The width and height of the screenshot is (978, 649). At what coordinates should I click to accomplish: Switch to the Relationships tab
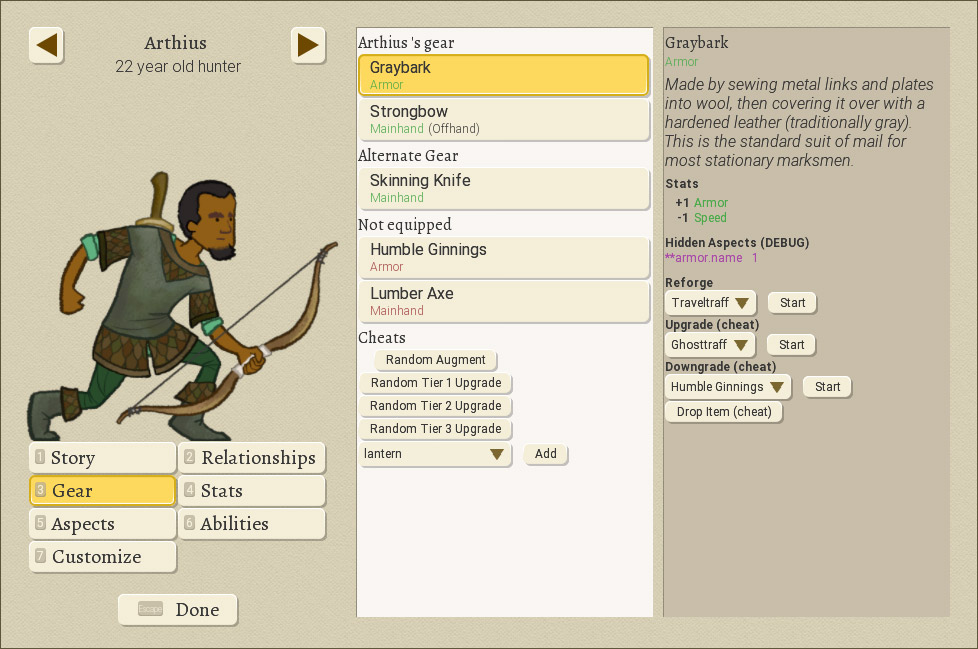pyautogui.click(x=252, y=458)
